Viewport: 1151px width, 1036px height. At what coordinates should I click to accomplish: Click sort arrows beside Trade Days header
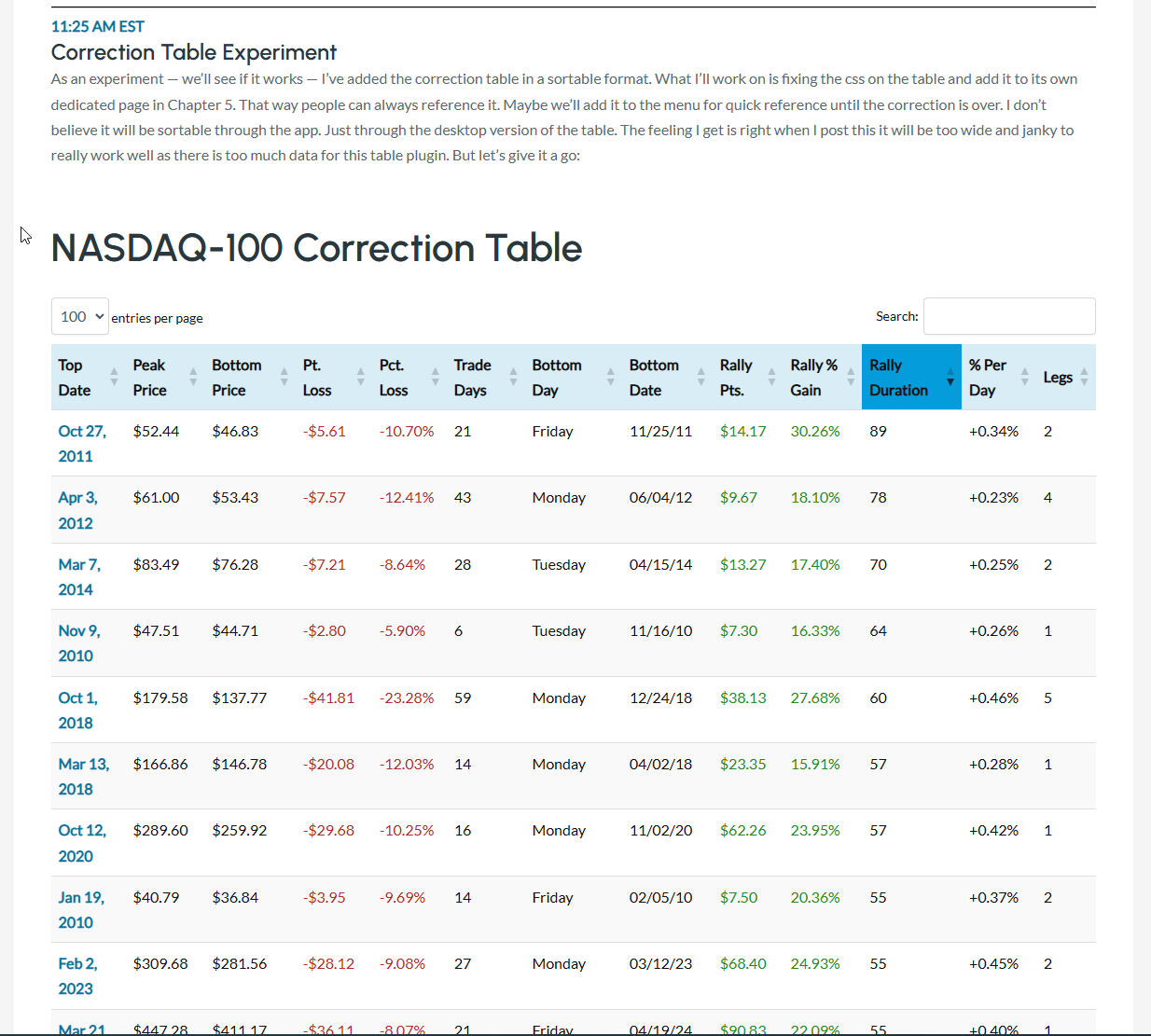pos(513,378)
